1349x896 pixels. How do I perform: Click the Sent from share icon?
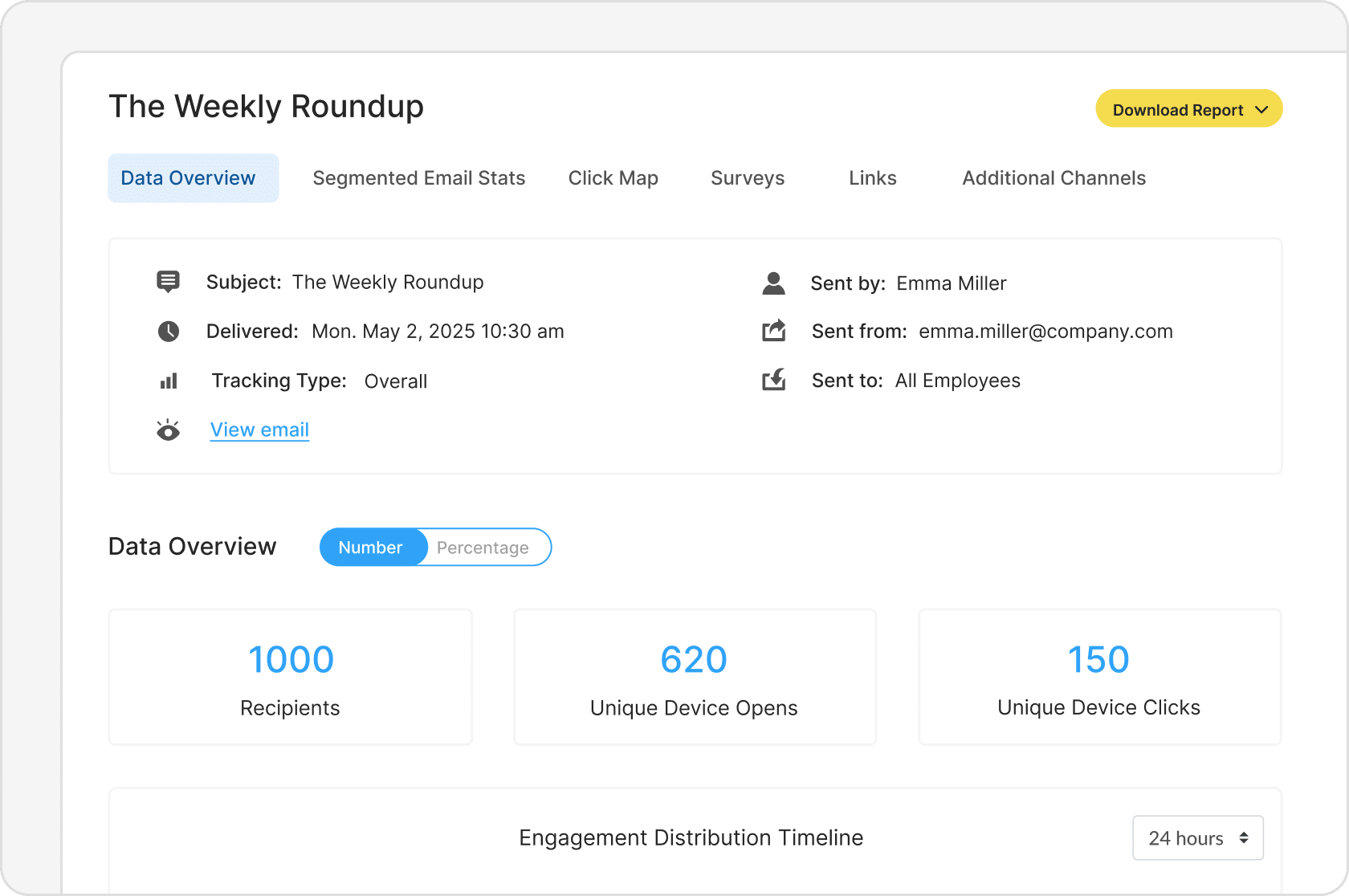(x=773, y=331)
